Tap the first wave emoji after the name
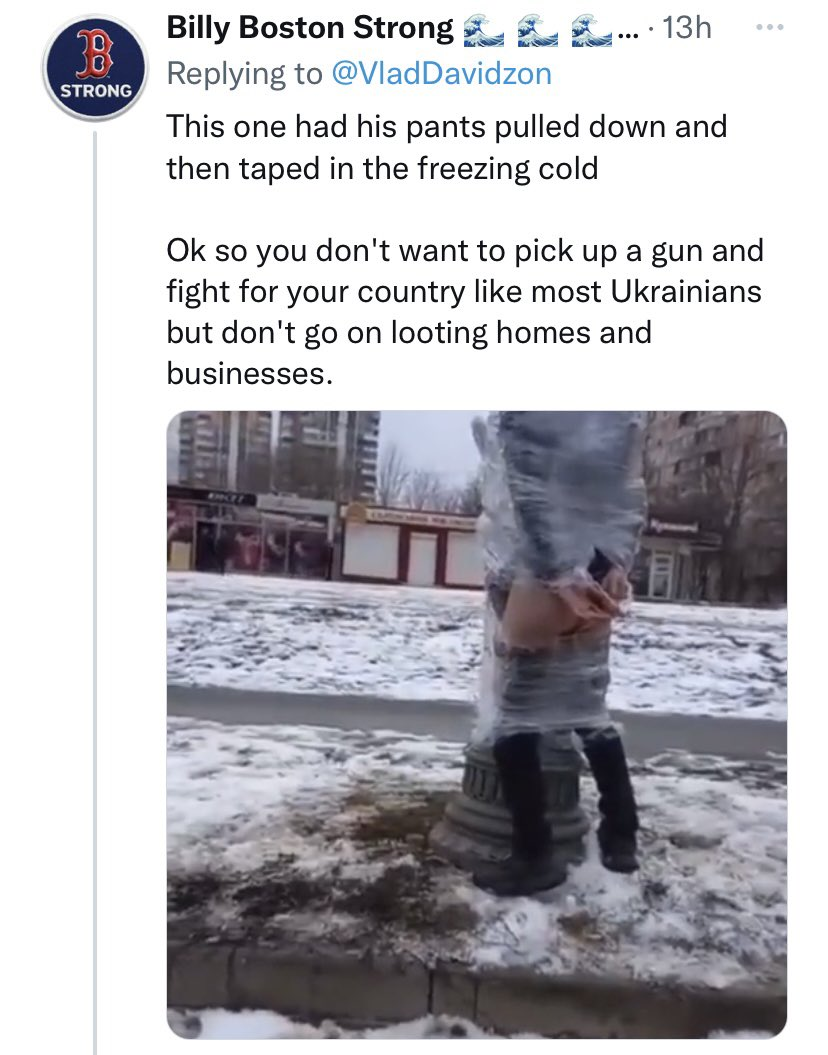The width and height of the screenshot is (828, 1055). coord(484,30)
